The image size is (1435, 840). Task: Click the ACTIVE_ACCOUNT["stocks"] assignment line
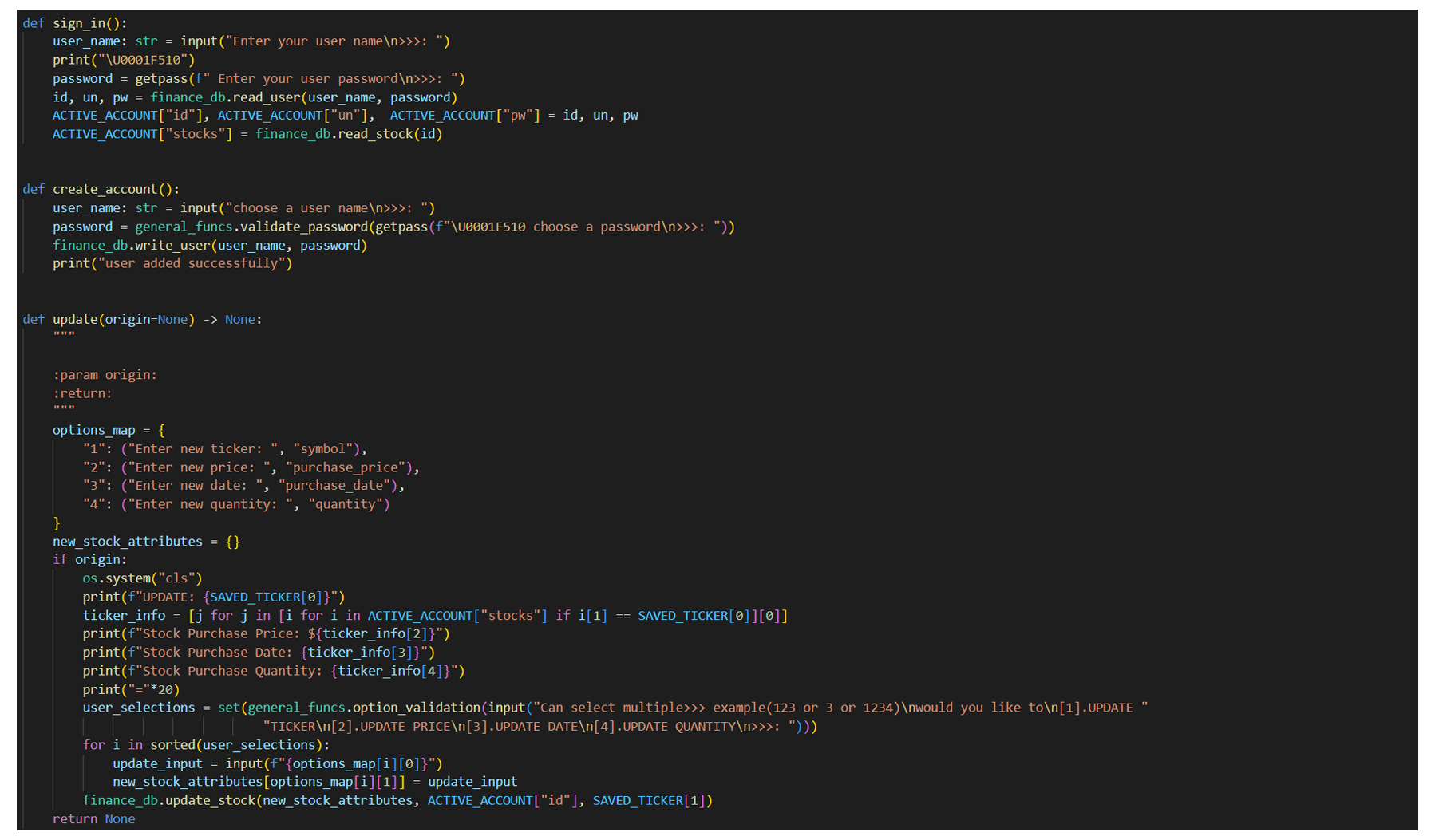[247, 134]
